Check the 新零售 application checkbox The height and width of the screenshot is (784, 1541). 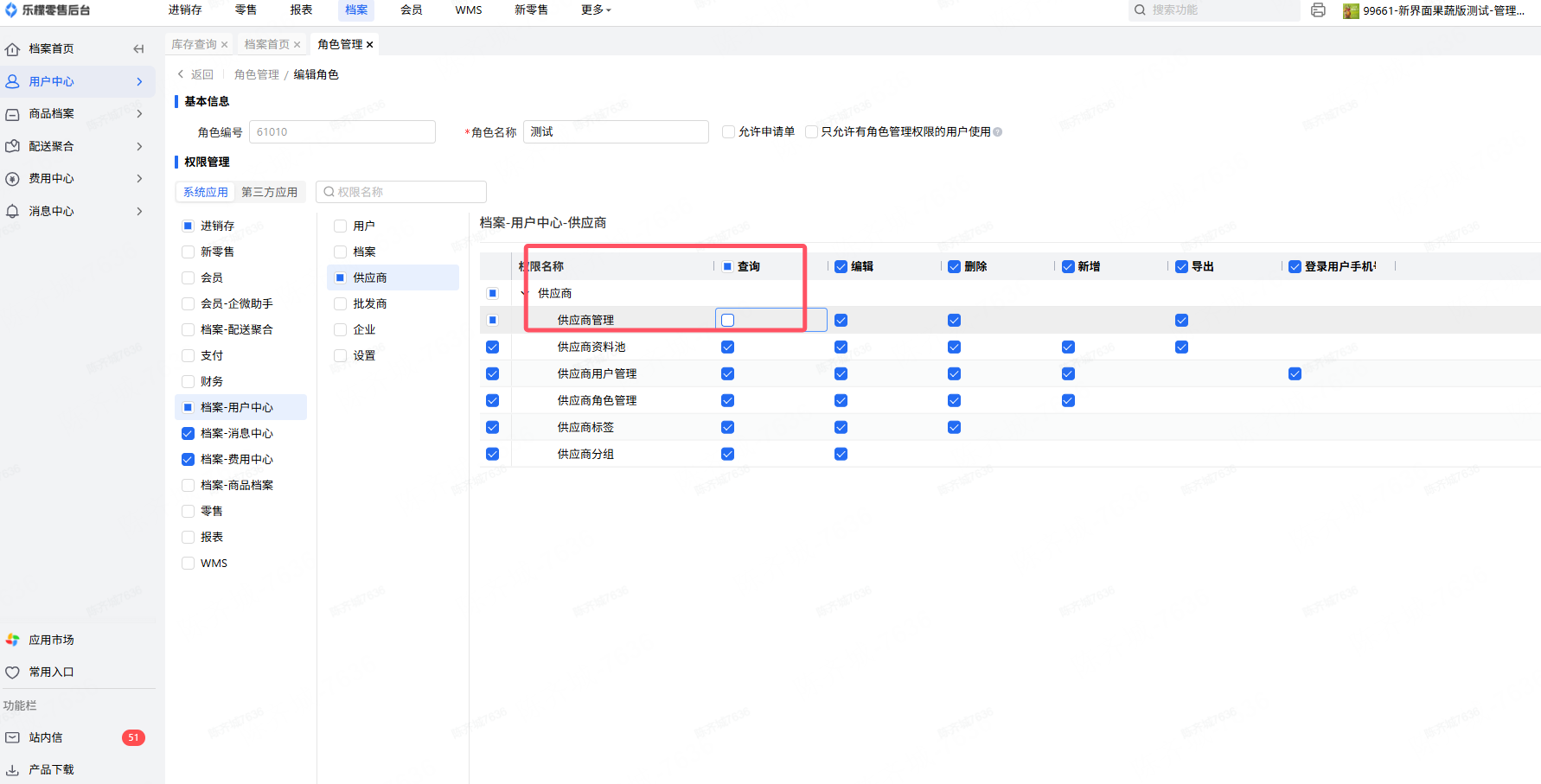(x=188, y=252)
